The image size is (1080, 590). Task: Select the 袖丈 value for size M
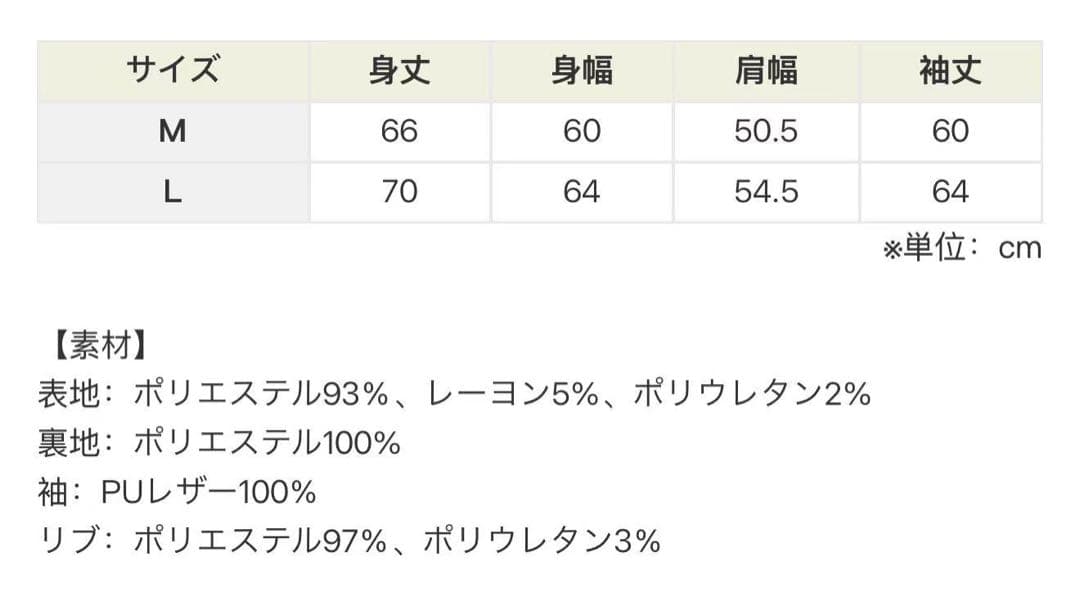[950, 131]
